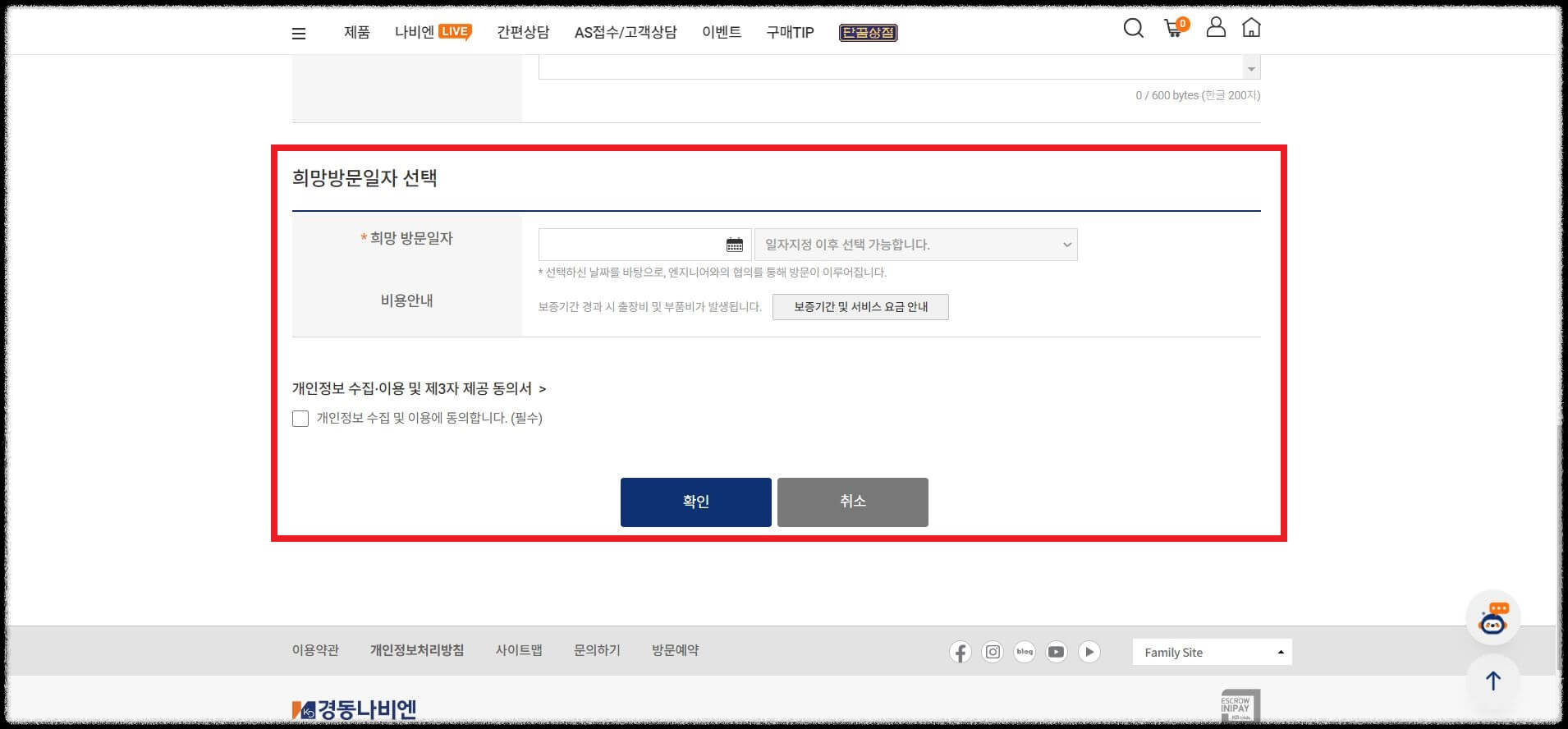Open the 이용약관 footer link
The width and height of the screenshot is (1568, 729).
(315, 650)
